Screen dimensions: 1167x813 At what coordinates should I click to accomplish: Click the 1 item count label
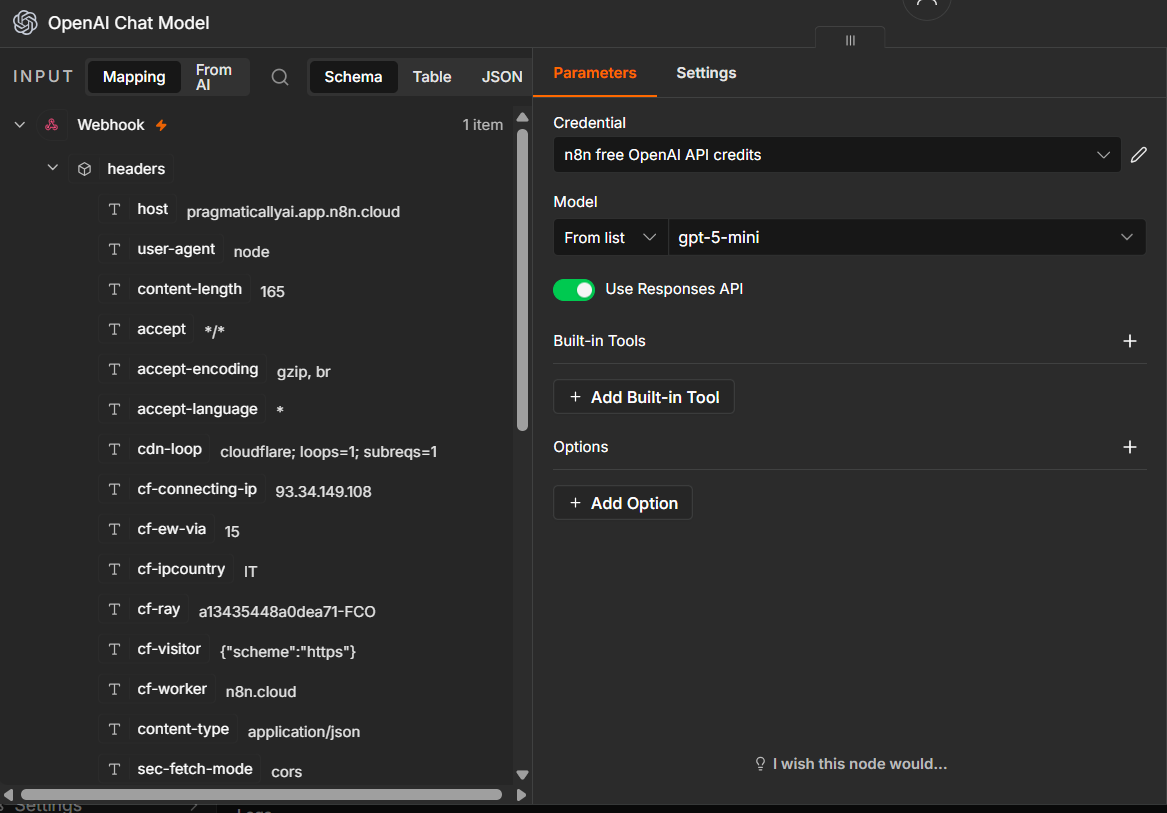pyautogui.click(x=483, y=125)
